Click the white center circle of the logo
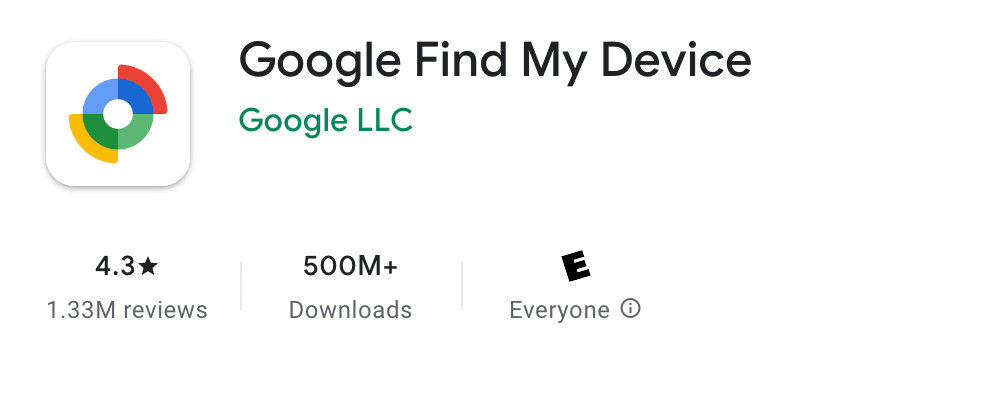Viewport: 994px width, 404px height. tap(118, 114)
